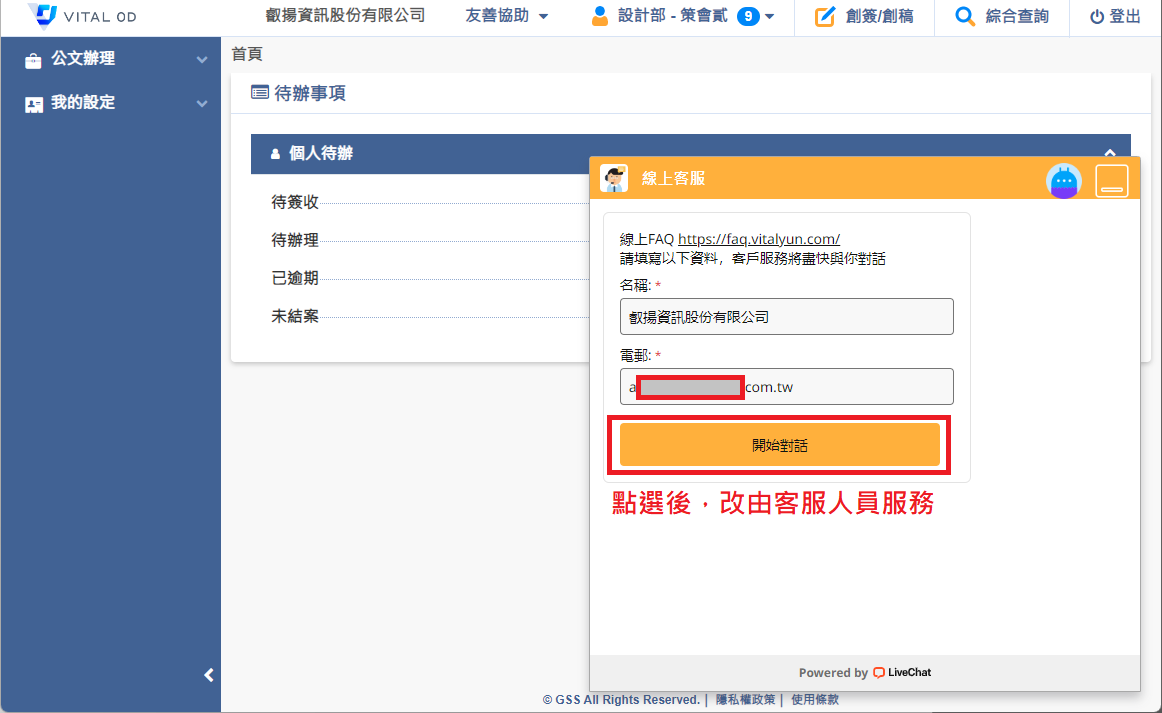
Task: Click the briefcase icon beside 公文辦理
Action: (34, 60)
